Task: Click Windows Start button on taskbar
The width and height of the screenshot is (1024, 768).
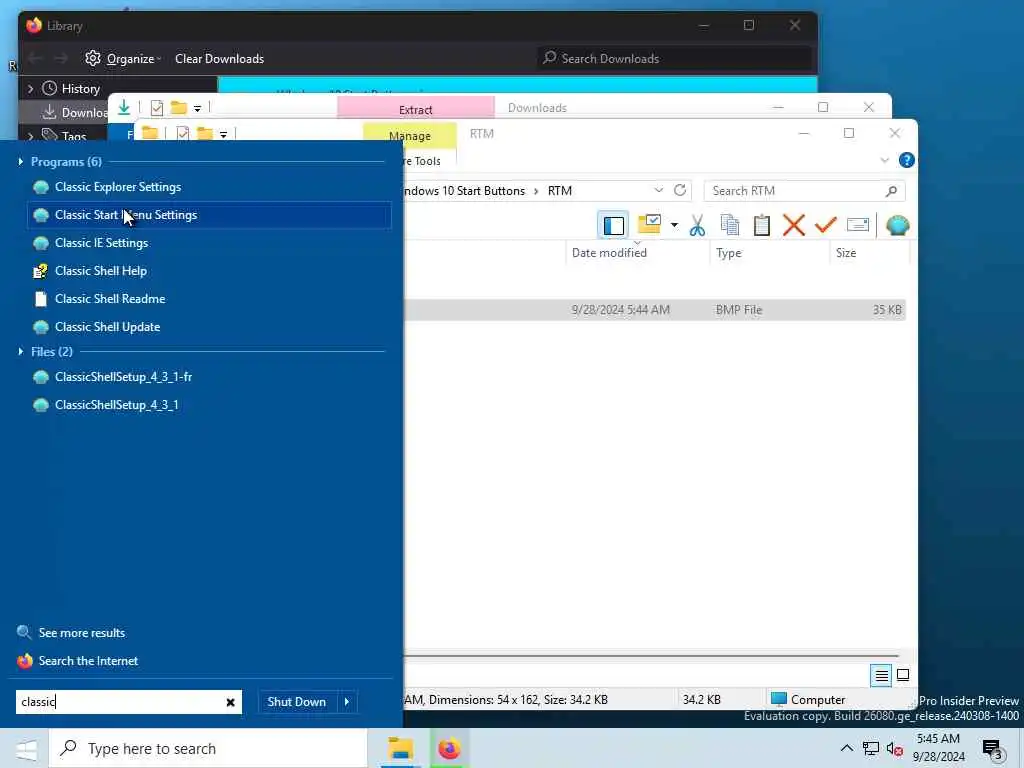Action: [x=25, y=749]
